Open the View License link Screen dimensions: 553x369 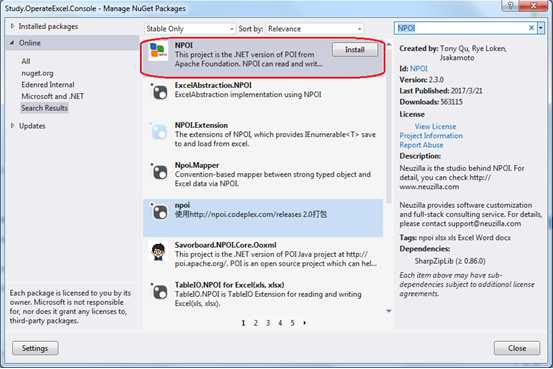coord(435,126)
